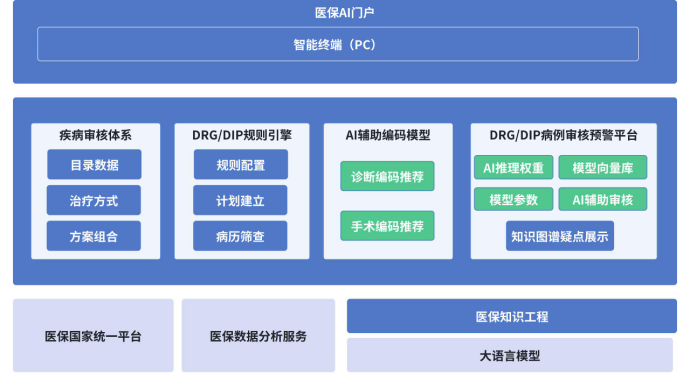Select the green 手术编码推荐 button
This screenshot has width=690, height=382.
coord(387,226)
